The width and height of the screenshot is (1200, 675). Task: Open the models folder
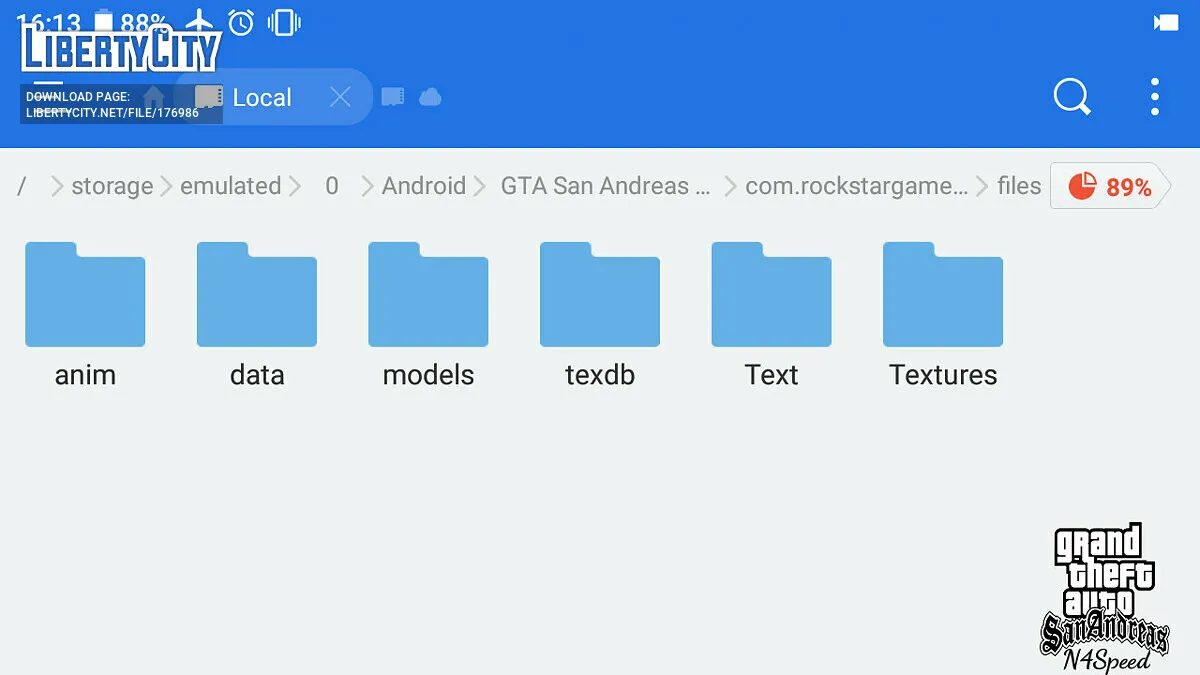click(x=428, y=316)
